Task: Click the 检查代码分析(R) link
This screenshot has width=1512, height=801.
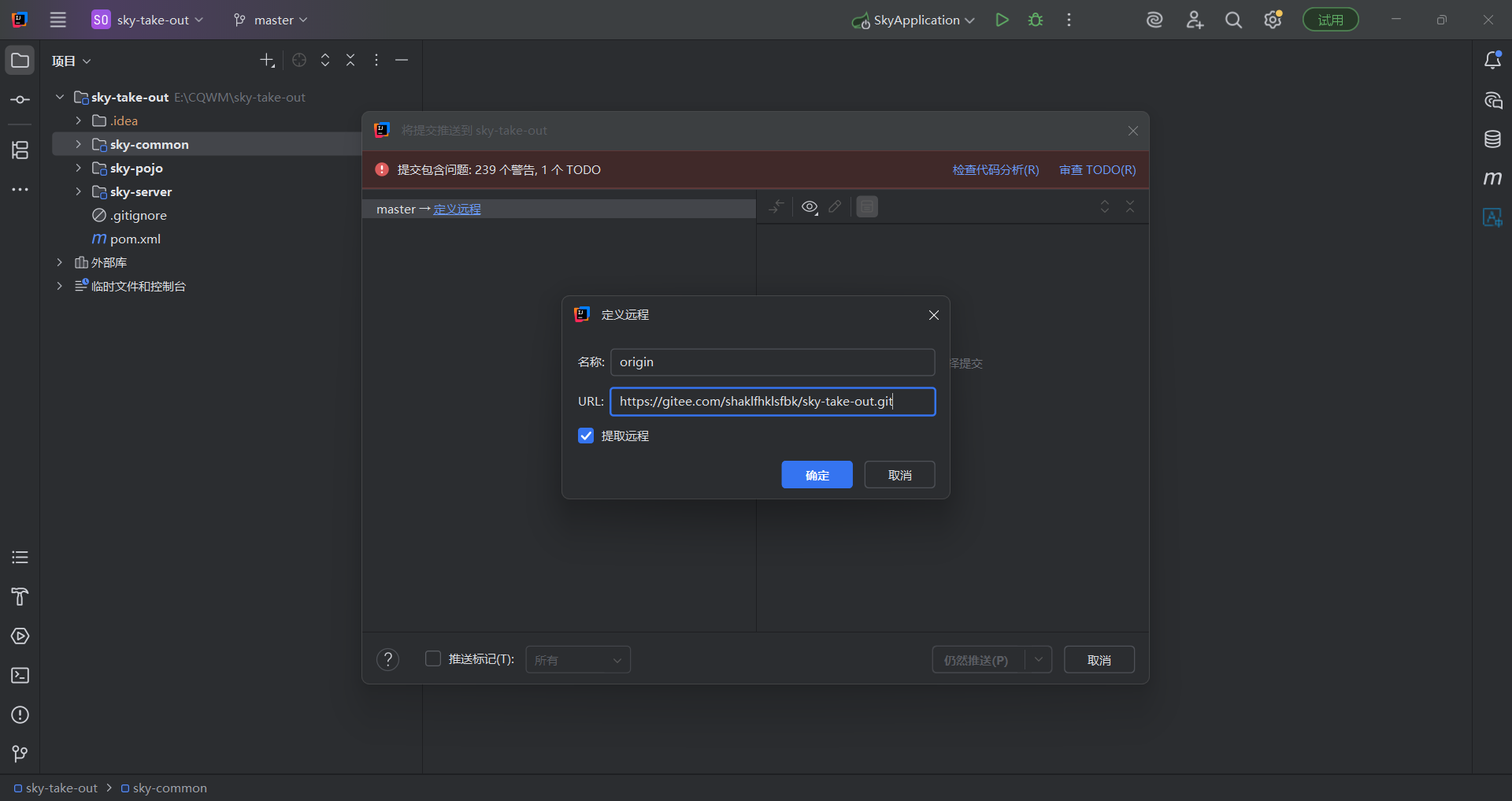Action: (995, 170)
